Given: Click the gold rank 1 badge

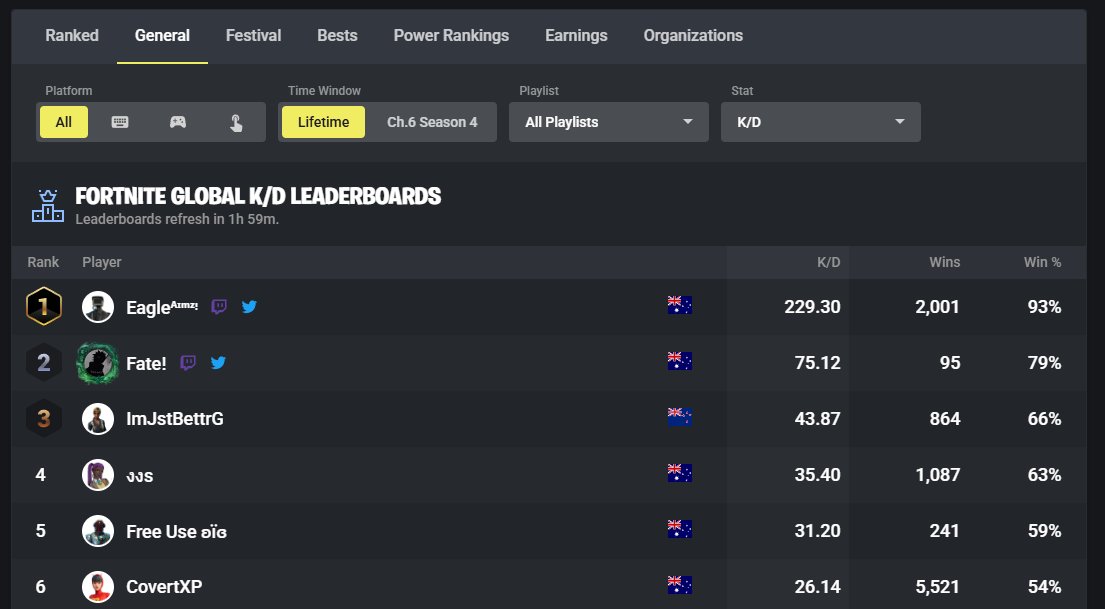Looking at the screenshot, I should (x=44, y=306).
